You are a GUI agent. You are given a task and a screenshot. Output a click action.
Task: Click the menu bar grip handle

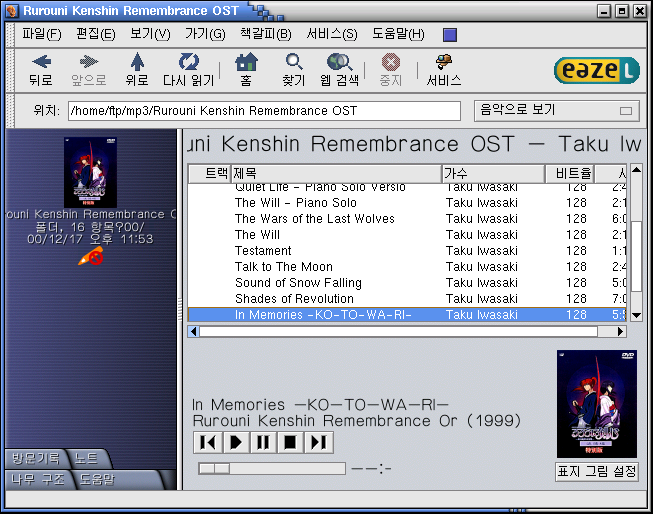point(11,35)
